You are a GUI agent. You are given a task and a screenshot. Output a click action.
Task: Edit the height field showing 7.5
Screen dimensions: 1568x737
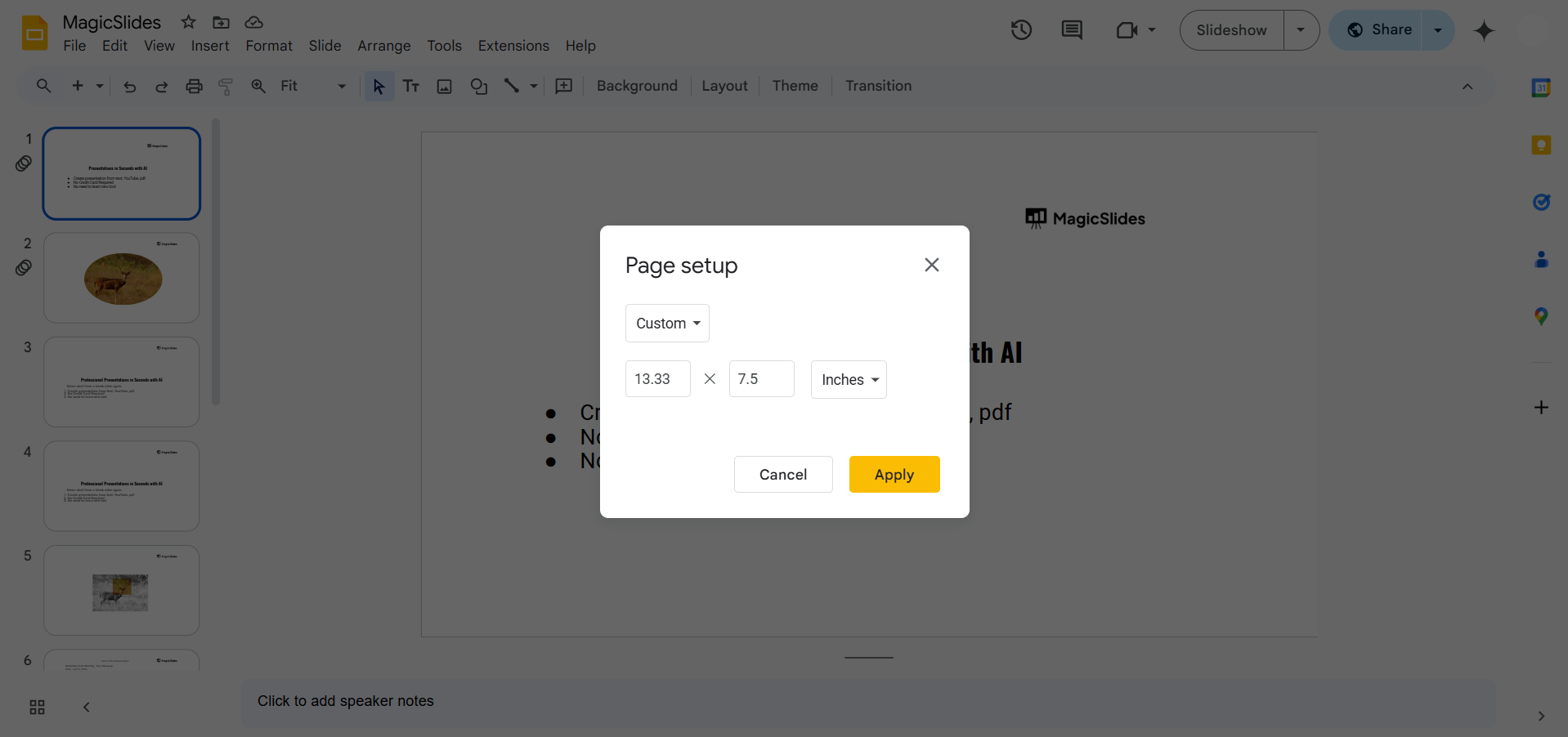point(761,379)
